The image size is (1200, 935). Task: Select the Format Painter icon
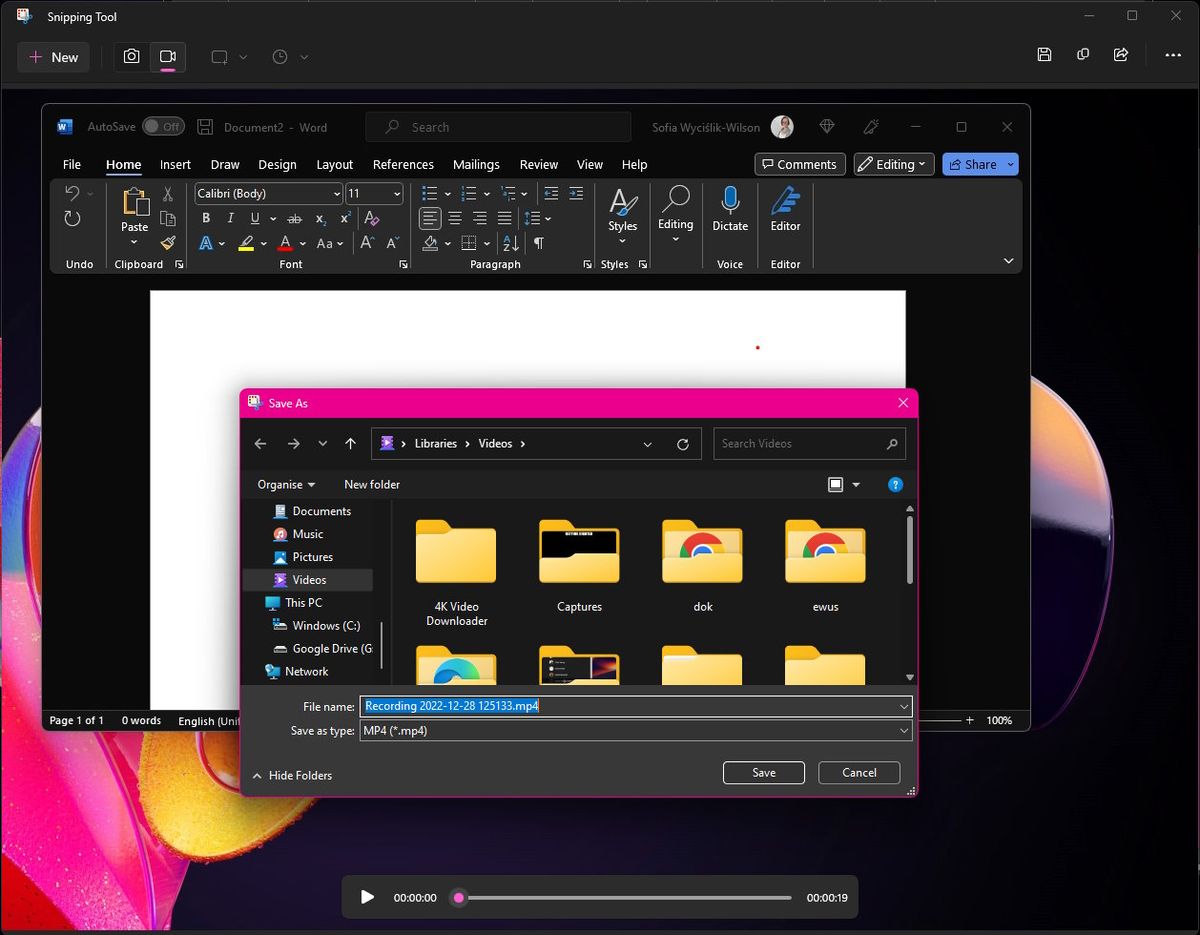(168, 243)
